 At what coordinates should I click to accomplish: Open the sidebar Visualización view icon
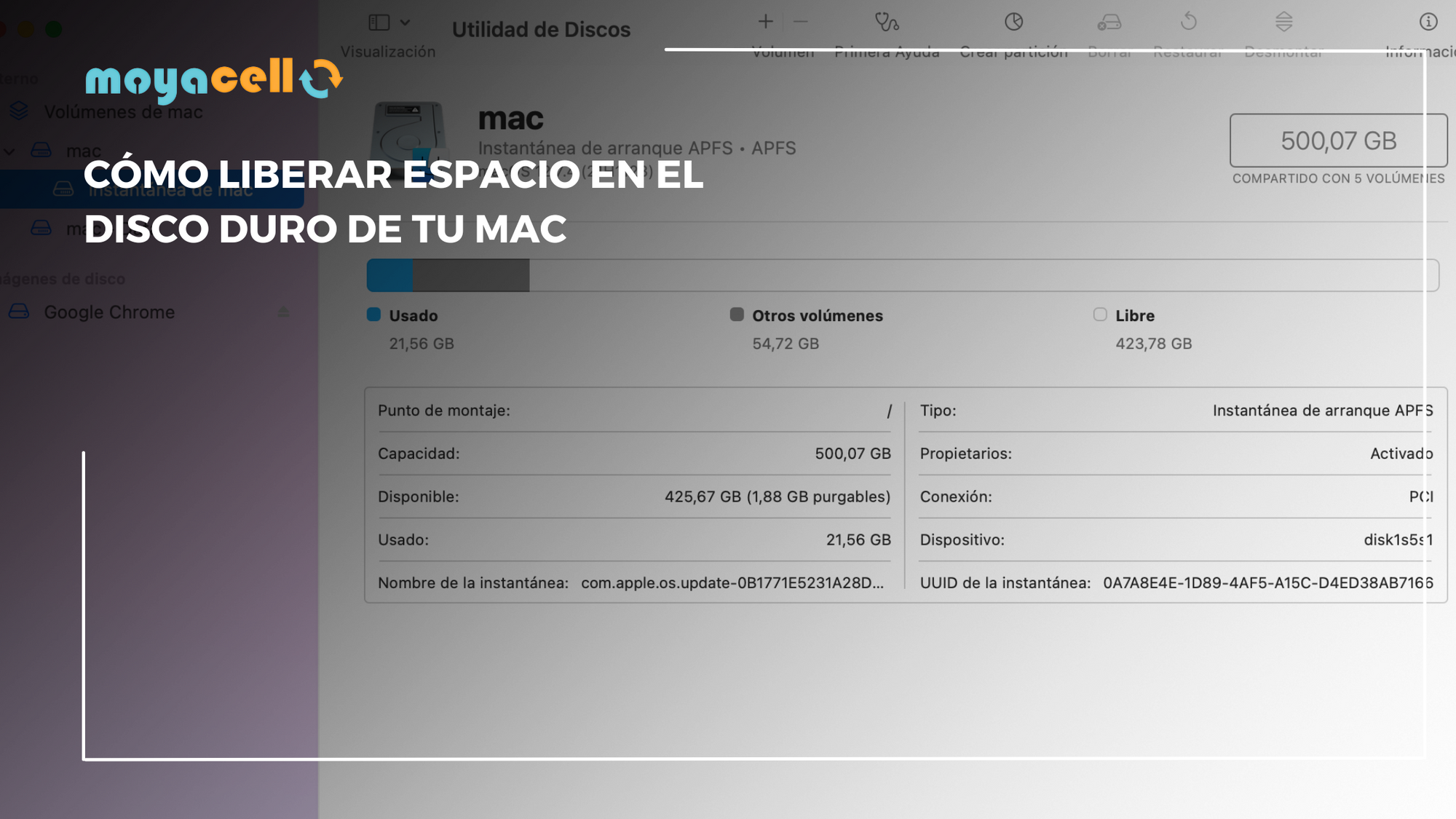pyautogui.click(x=379, y=23)
